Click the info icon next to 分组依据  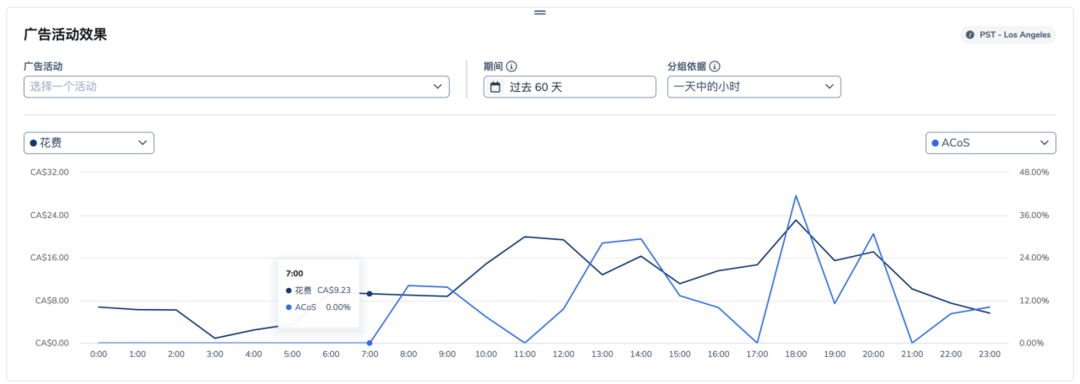tap(715, 67)
